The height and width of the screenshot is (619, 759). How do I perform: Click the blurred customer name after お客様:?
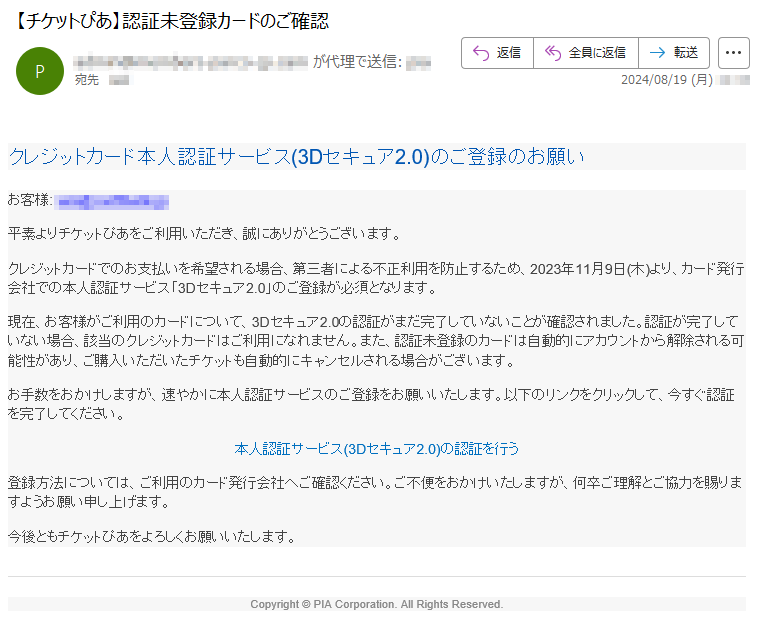(x=112, y=202)
